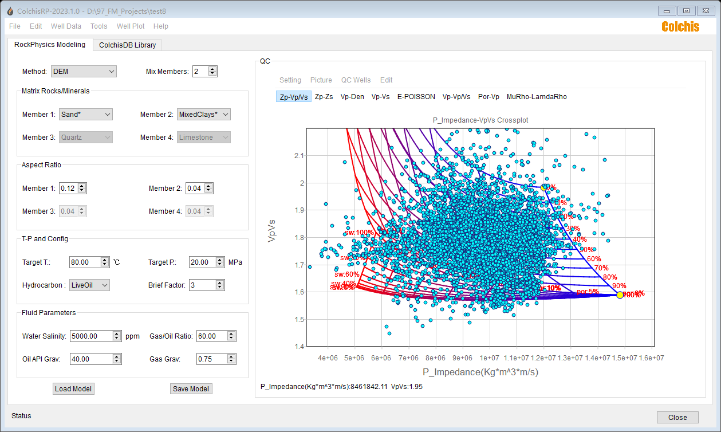Open the Well Data menu
721x432 pixels.
(66, 26)
